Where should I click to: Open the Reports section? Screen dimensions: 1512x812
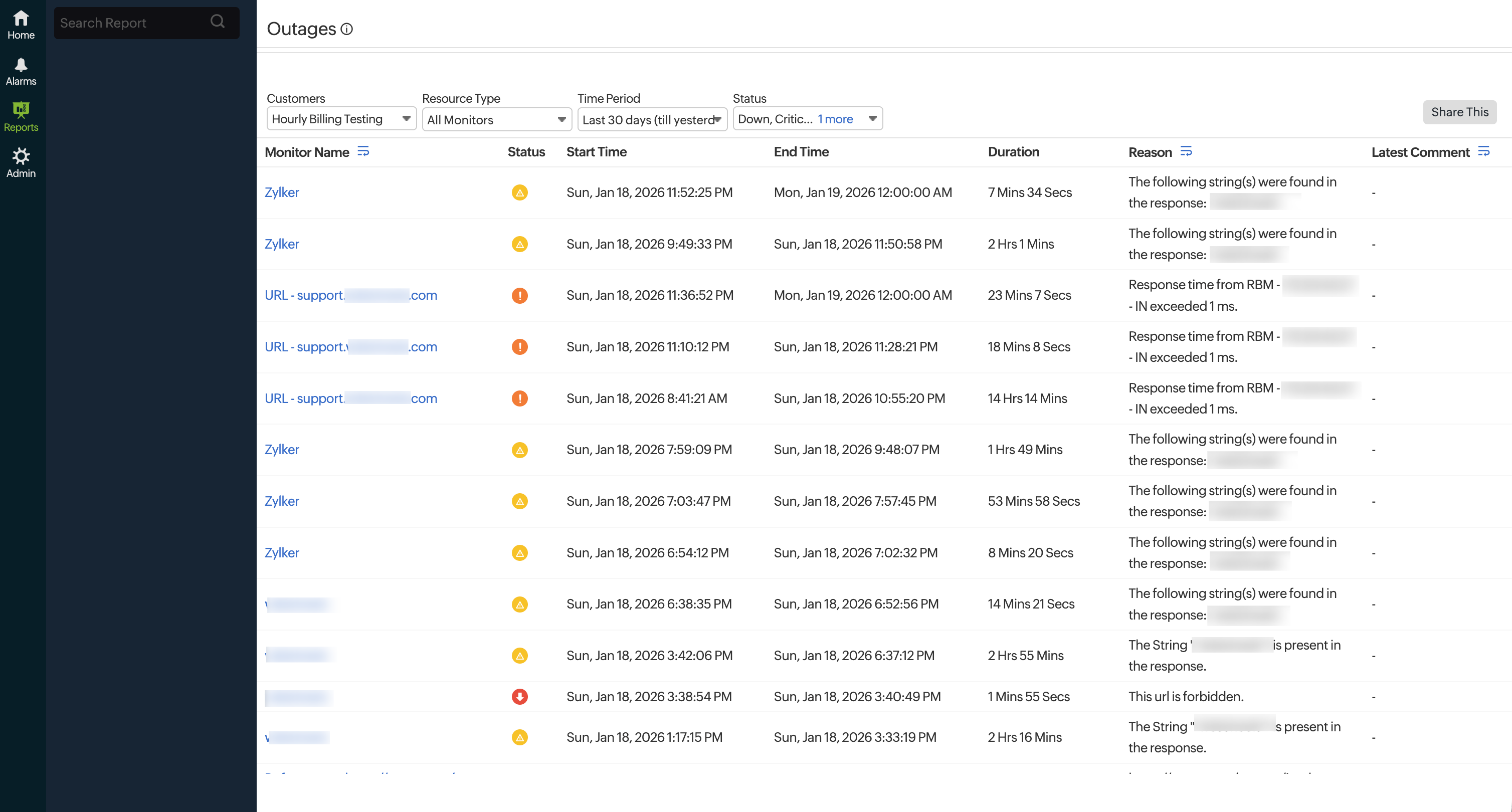click(x=21, y=117)
